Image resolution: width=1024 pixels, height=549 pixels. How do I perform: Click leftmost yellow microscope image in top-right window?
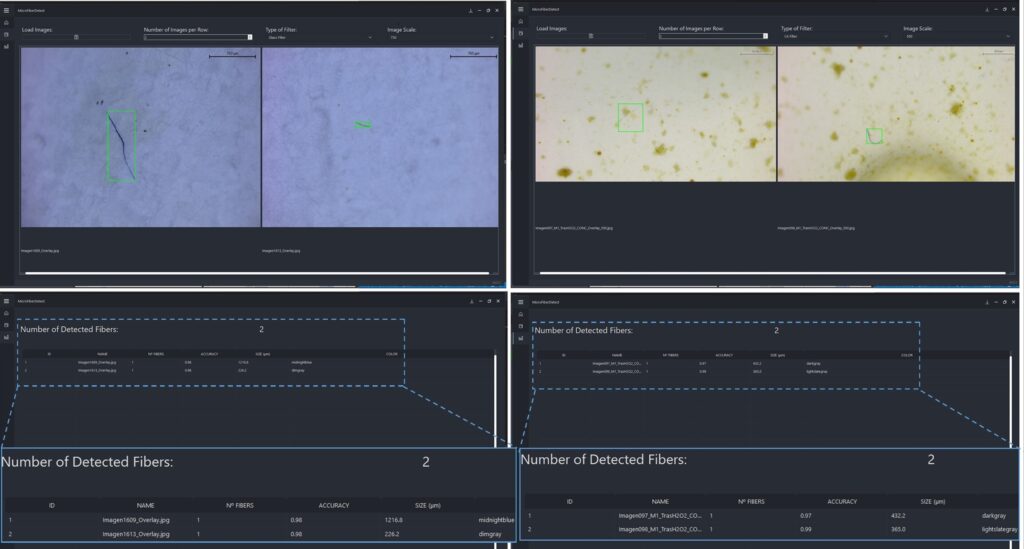655,113
